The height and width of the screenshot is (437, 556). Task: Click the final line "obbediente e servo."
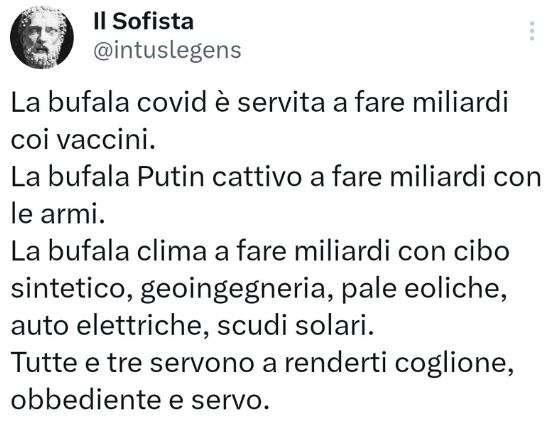click(x=140, y=400)
